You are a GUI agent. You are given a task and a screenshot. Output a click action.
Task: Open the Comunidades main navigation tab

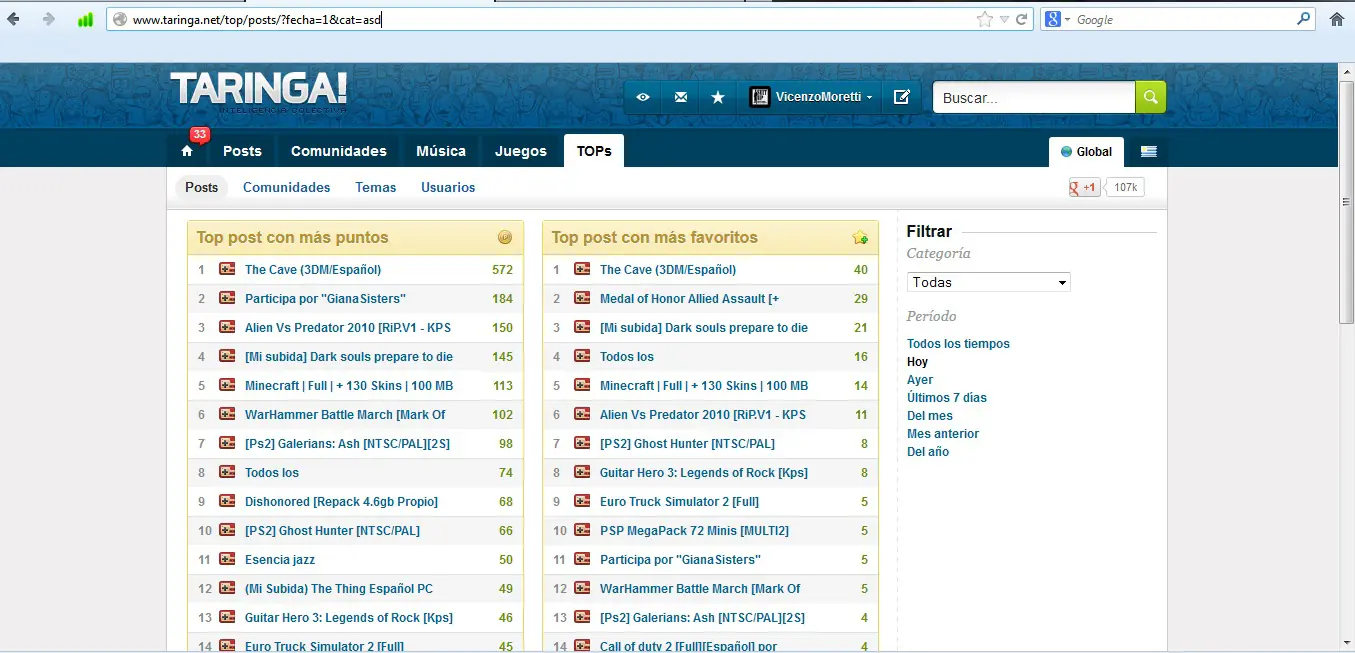(339, 151)
